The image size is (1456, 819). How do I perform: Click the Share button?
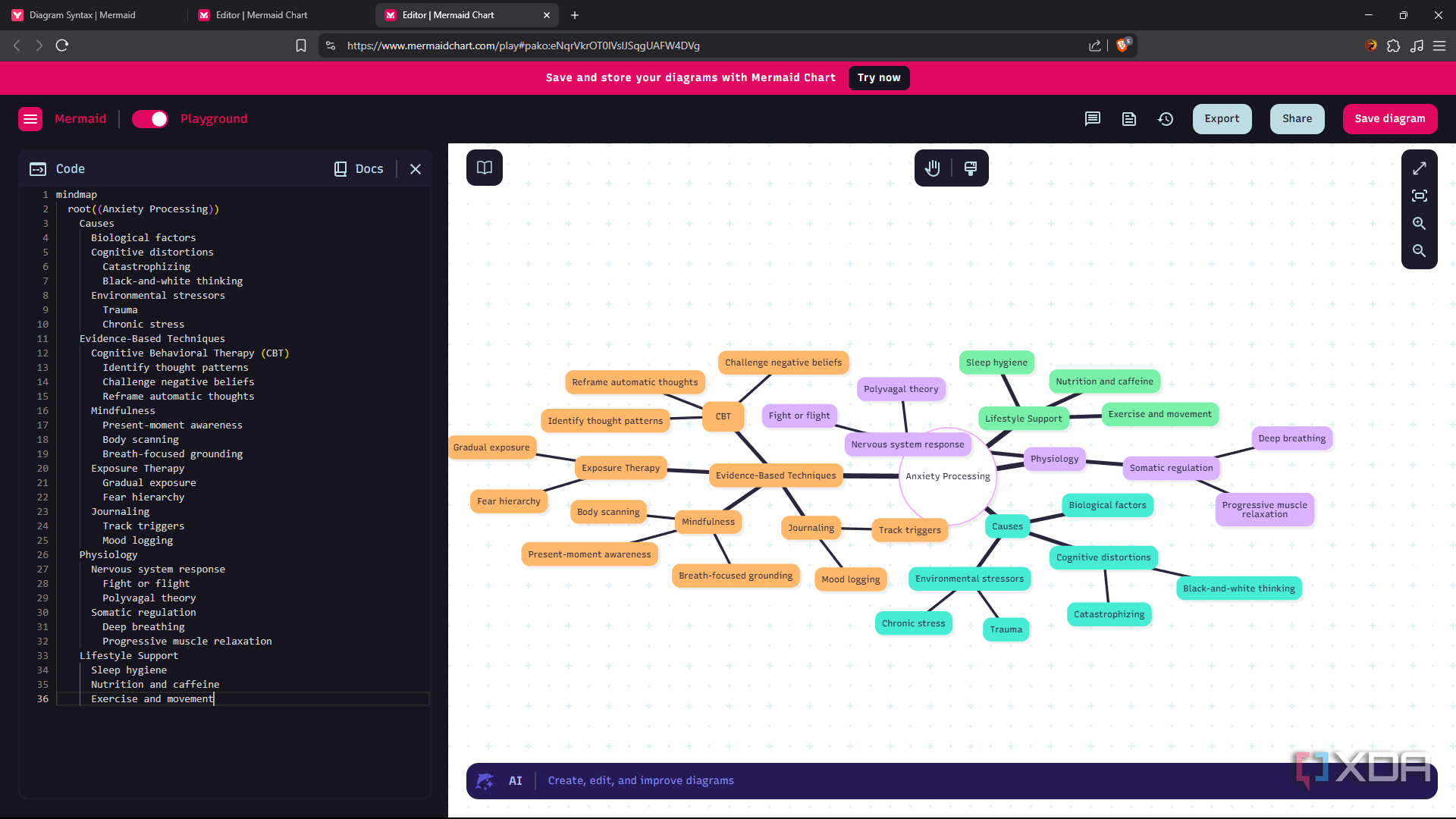pyautogui.click(x=1297, y=119)
